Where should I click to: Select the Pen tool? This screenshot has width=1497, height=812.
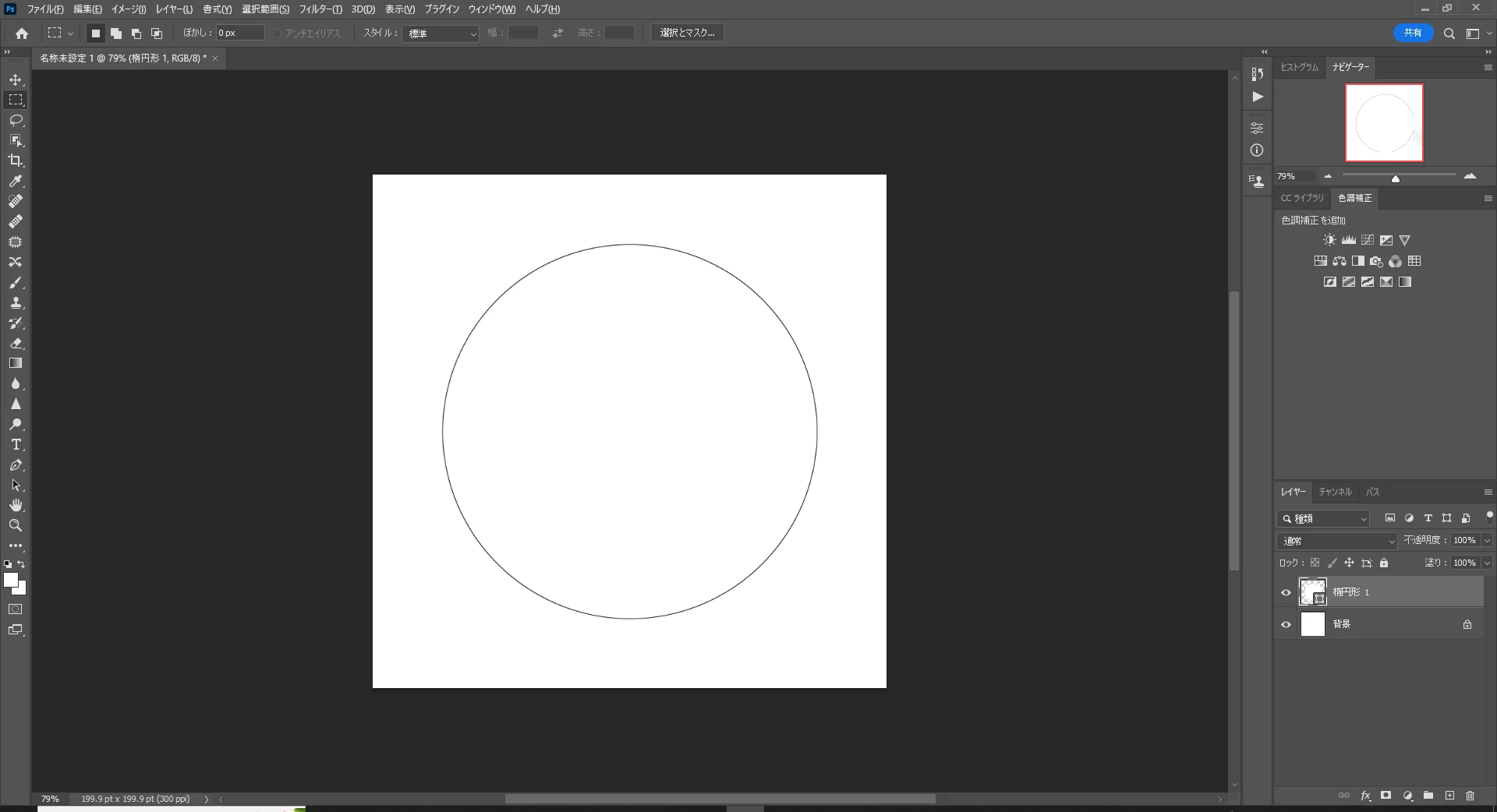(x=16, y=464)
